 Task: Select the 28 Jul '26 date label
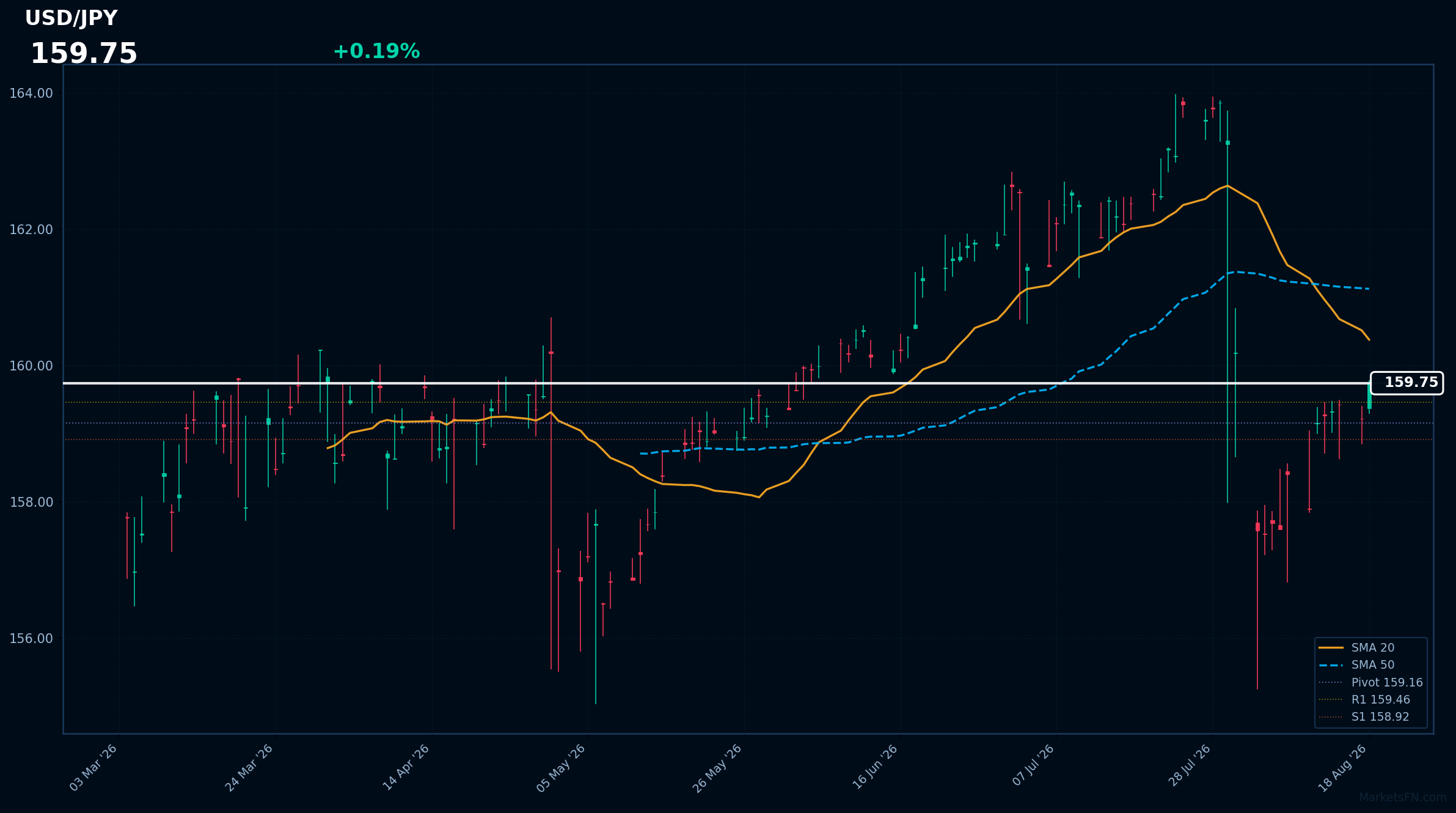pyautogui.click(x=1189, y=766)
